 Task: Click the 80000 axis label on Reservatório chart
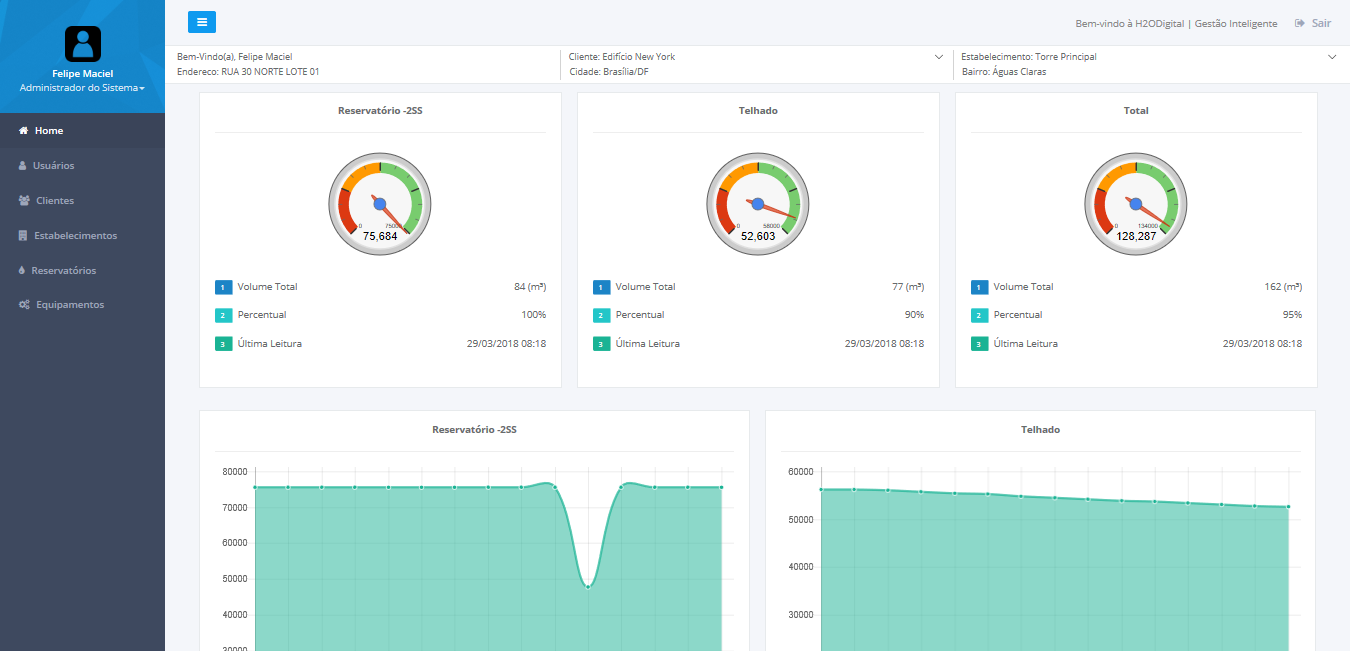coord(235,472)
